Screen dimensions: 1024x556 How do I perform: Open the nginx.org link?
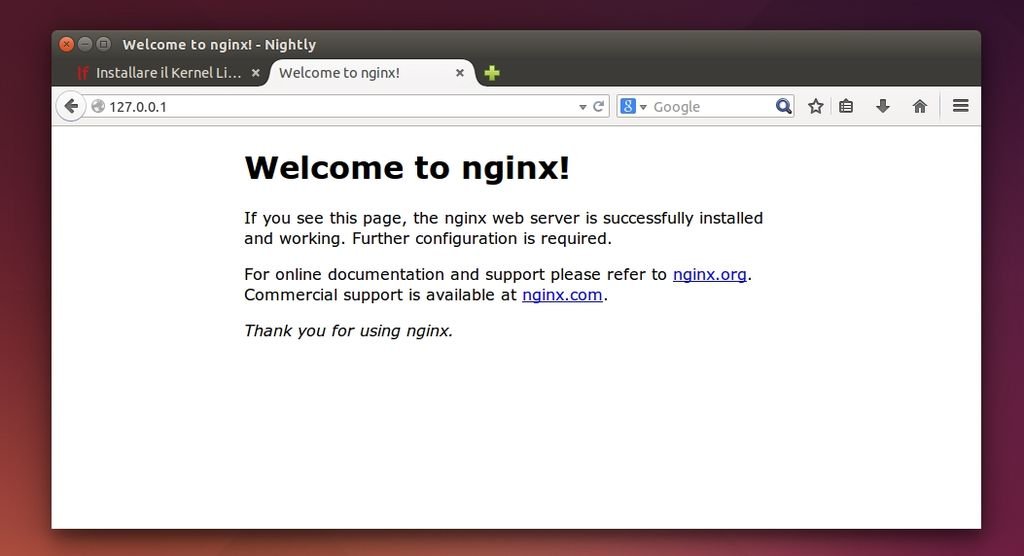click(x=710, y=274)
